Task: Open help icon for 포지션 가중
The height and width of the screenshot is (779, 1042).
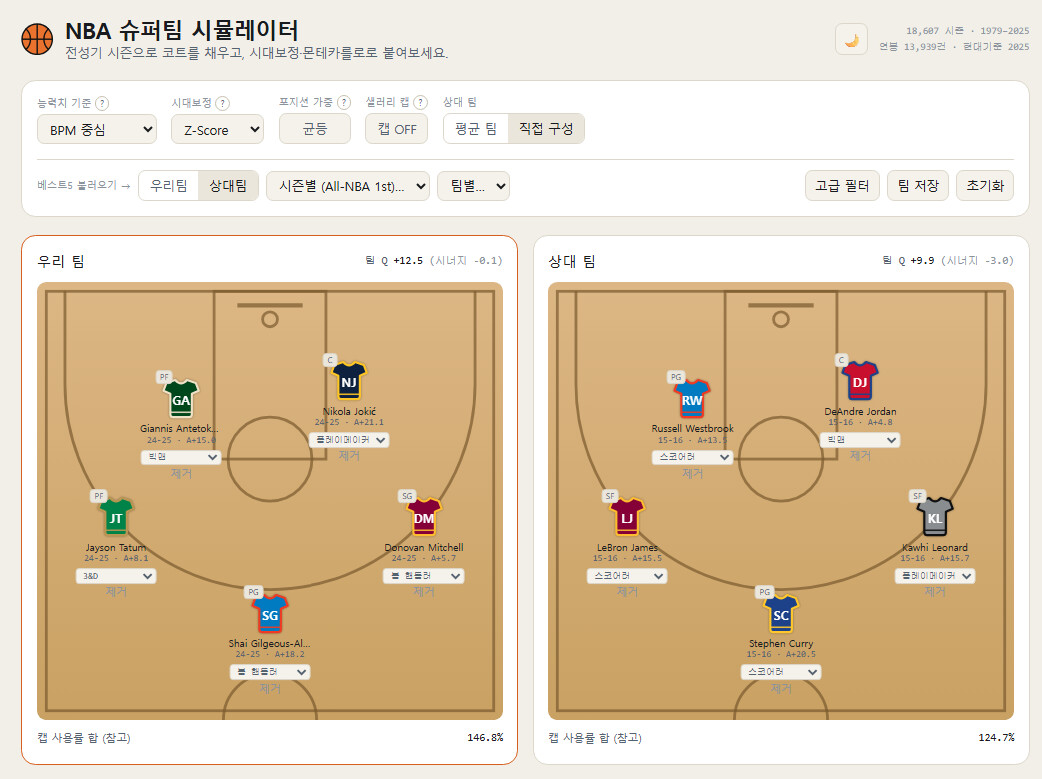Action: 344,102
